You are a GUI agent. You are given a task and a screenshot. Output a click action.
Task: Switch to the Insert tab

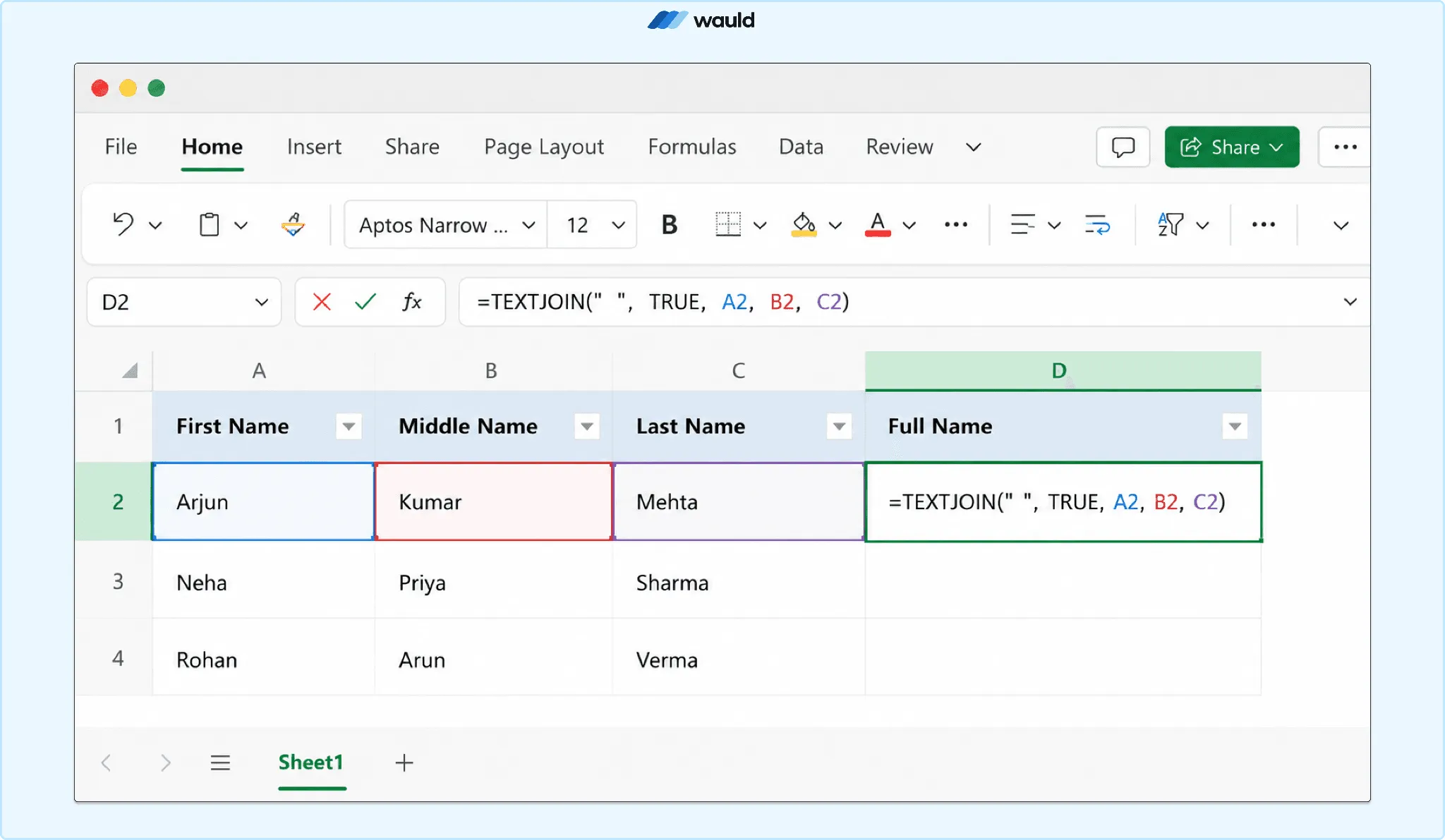tap(314, 147)
